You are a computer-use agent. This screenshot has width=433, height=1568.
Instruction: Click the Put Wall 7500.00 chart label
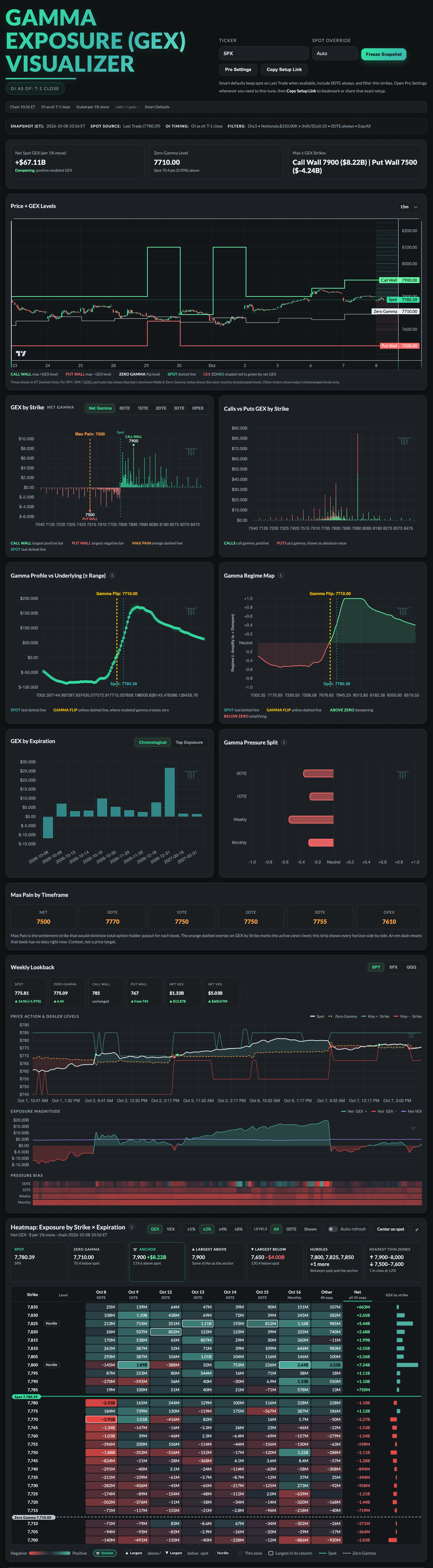click(x=399, y=346)
